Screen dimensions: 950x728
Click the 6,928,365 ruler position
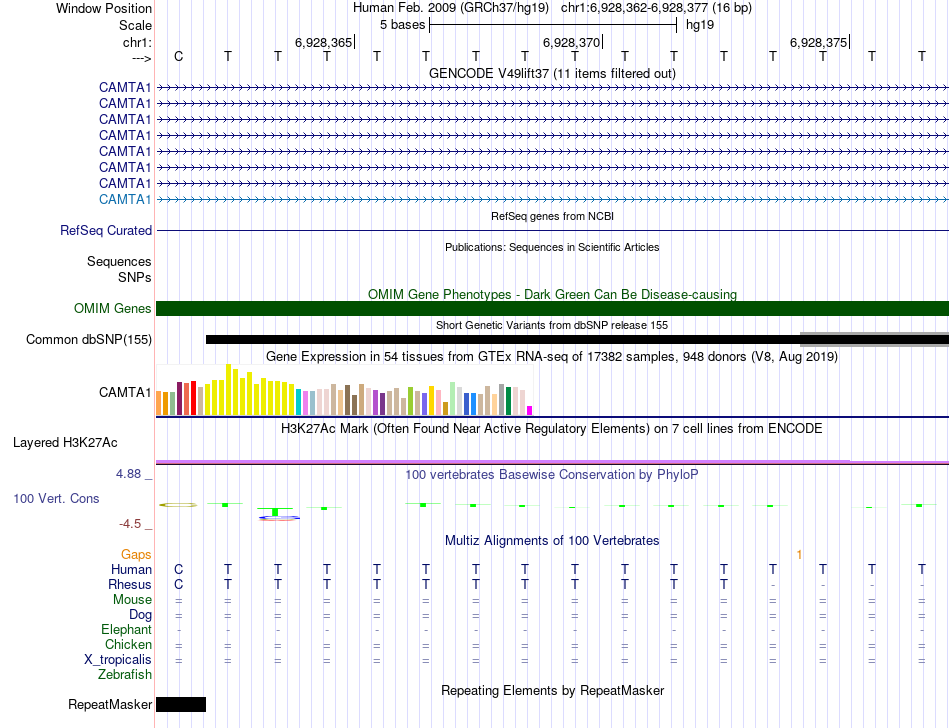point(323,42)
